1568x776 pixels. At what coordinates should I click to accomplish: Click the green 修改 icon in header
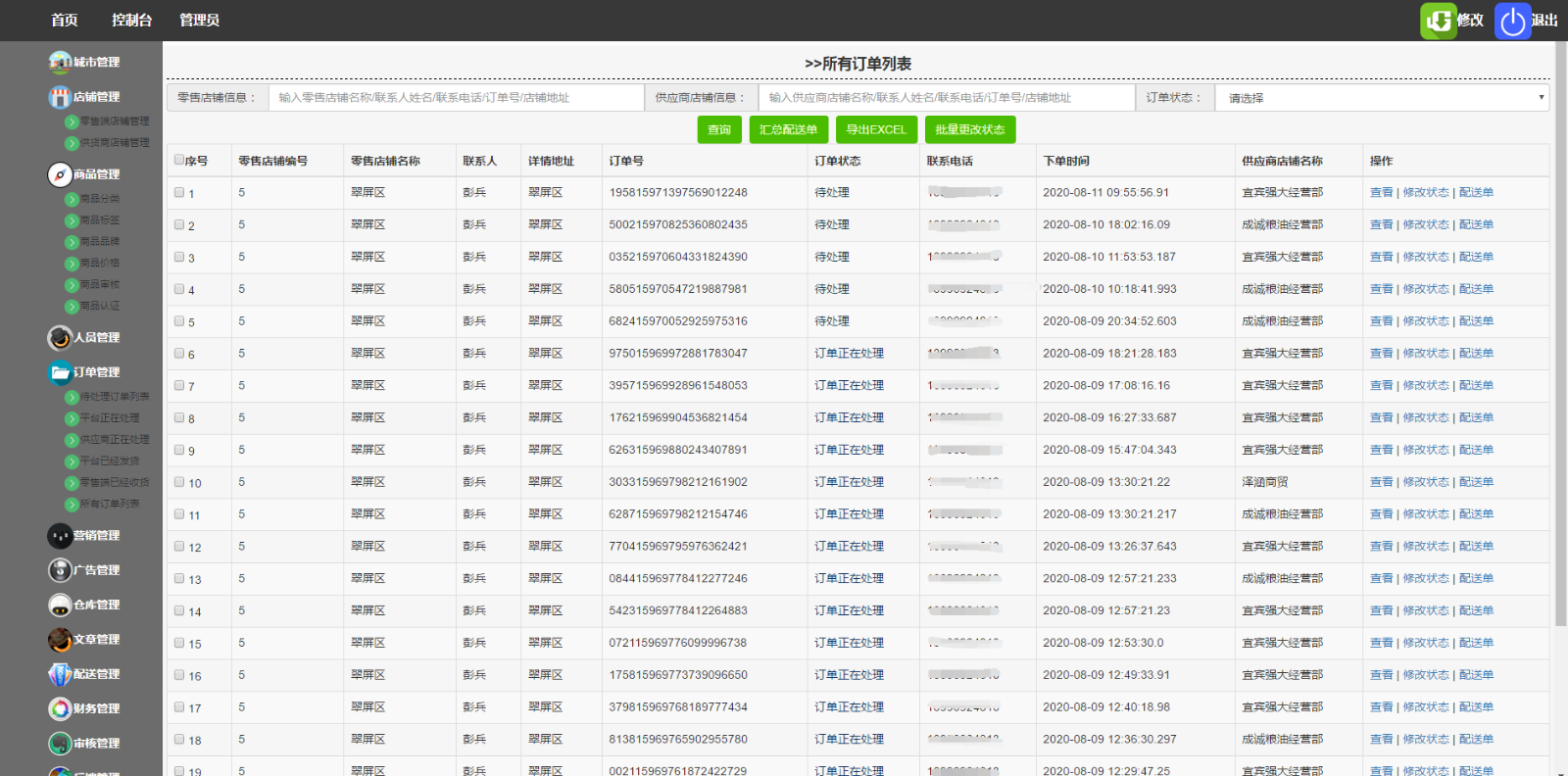(1439, 21)
